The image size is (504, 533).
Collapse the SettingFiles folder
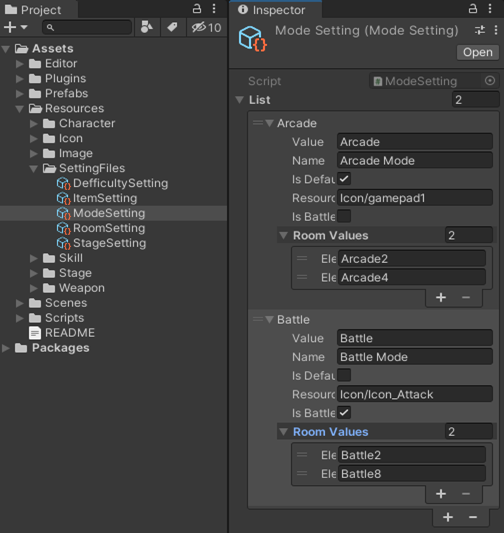33,169
